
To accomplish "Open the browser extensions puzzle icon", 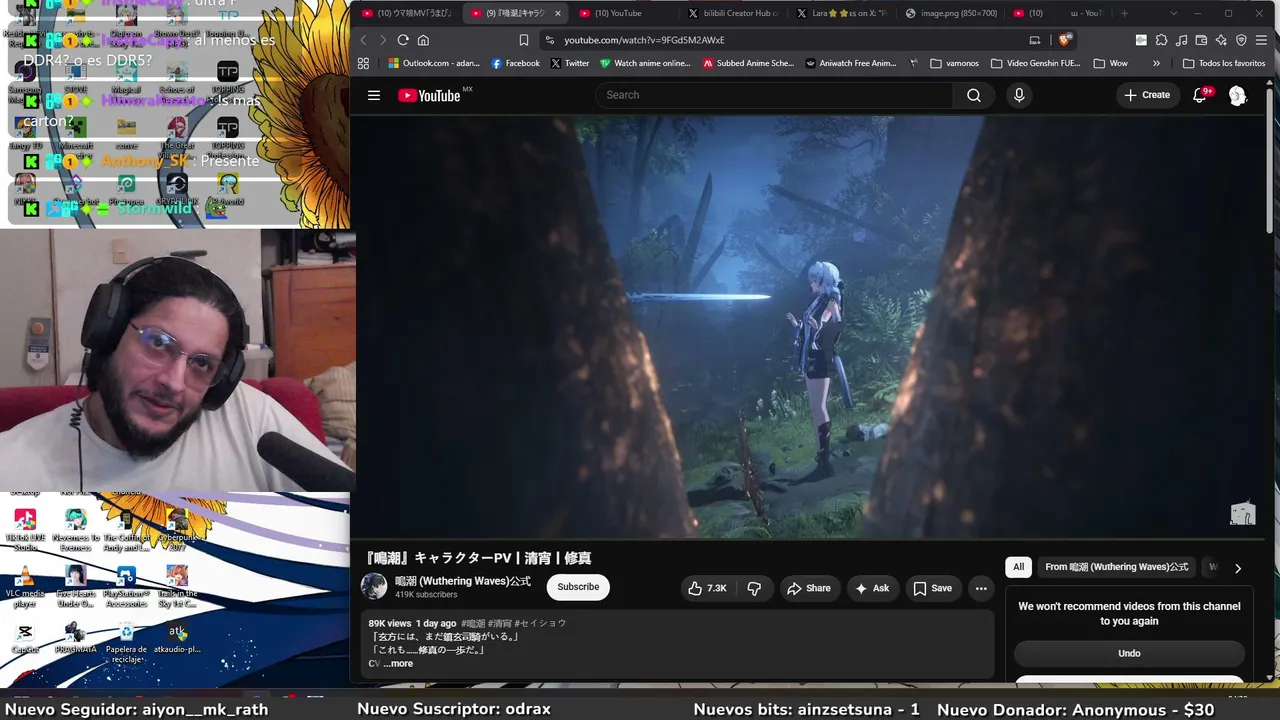I will pyautogui.click(x=1161, y=40).
